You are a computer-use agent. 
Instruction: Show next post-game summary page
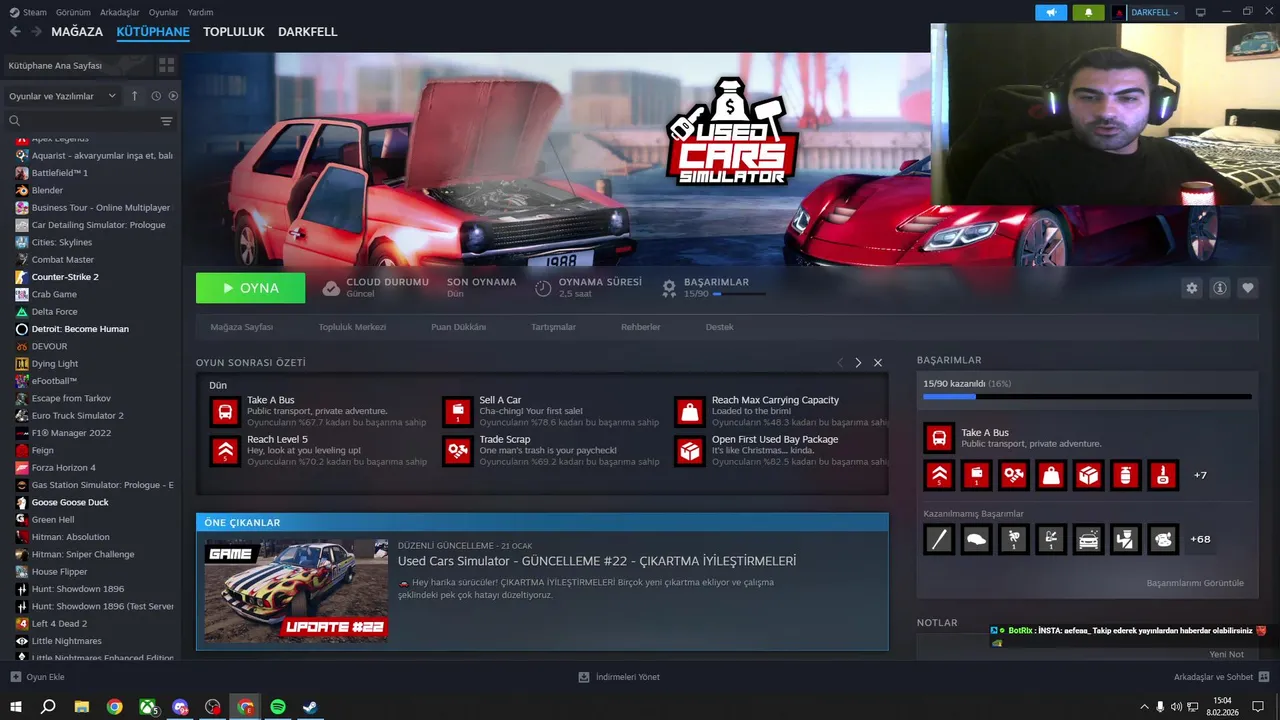click(x=858, y=362)
